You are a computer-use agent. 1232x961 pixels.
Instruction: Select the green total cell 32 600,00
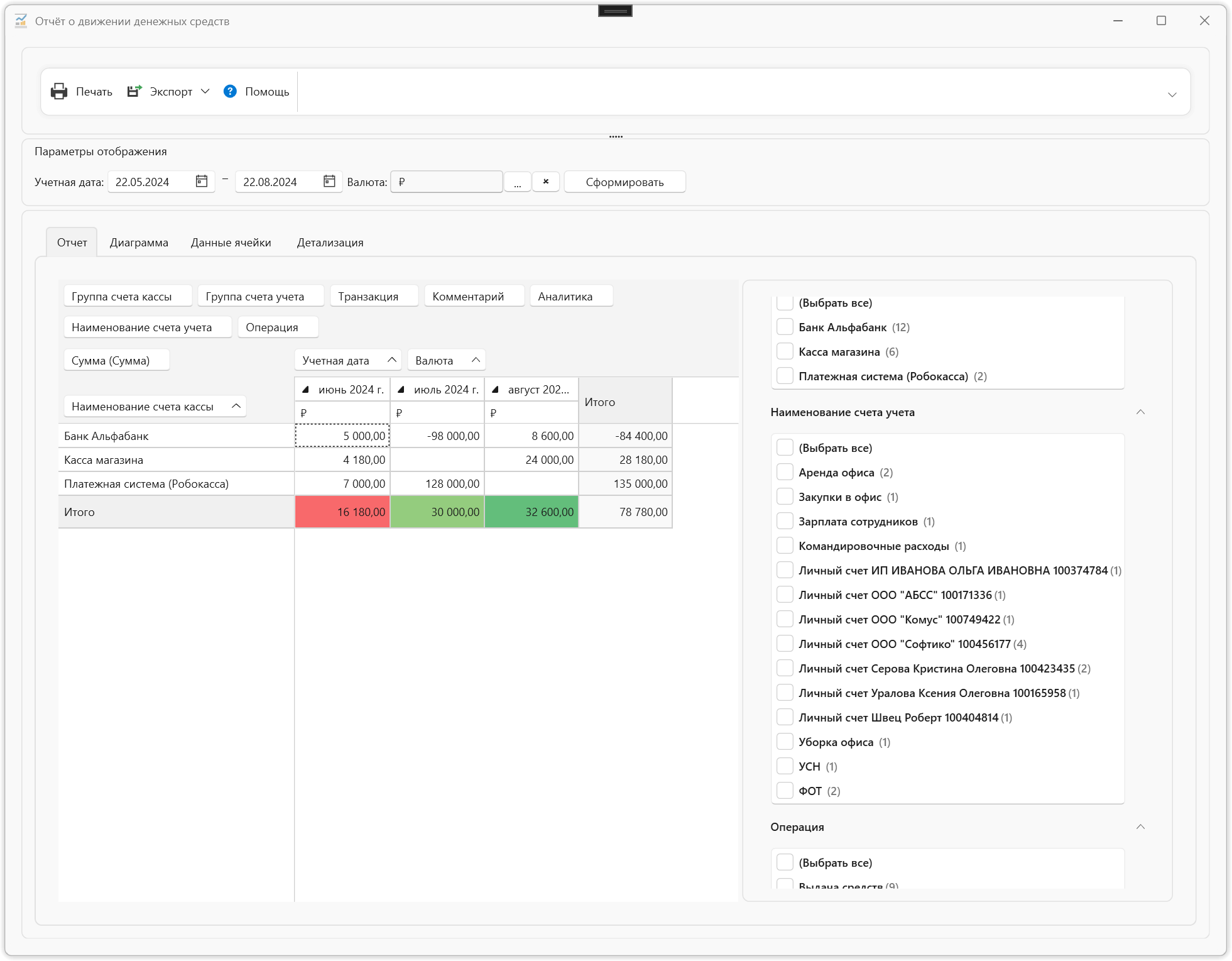[532, 512]
